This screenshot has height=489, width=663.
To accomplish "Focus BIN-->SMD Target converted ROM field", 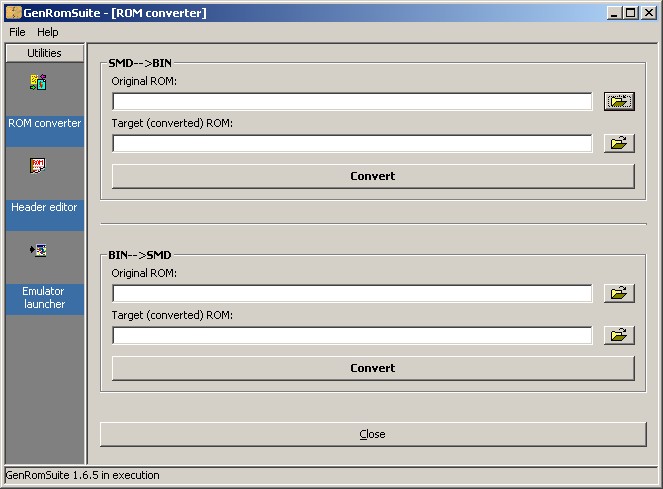I will [x=352, y=335].
